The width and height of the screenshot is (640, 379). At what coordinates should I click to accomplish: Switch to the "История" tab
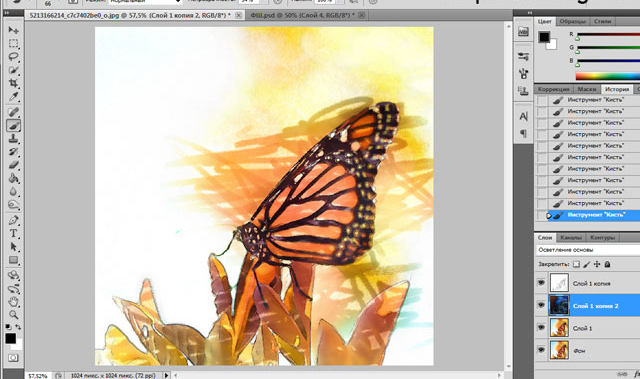coord(617,89)
